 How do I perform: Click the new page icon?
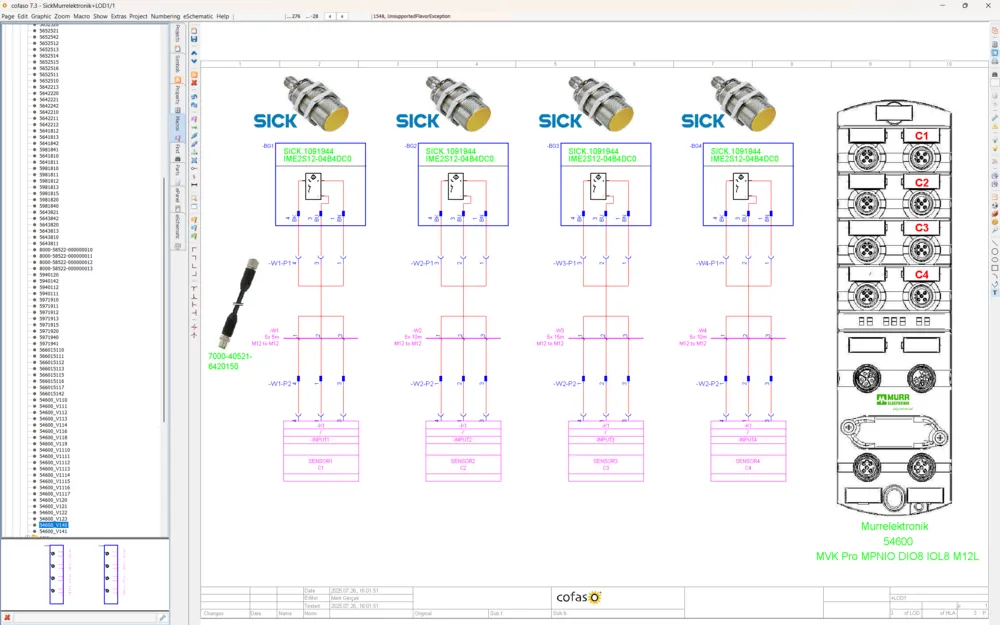tap(194, 31)
